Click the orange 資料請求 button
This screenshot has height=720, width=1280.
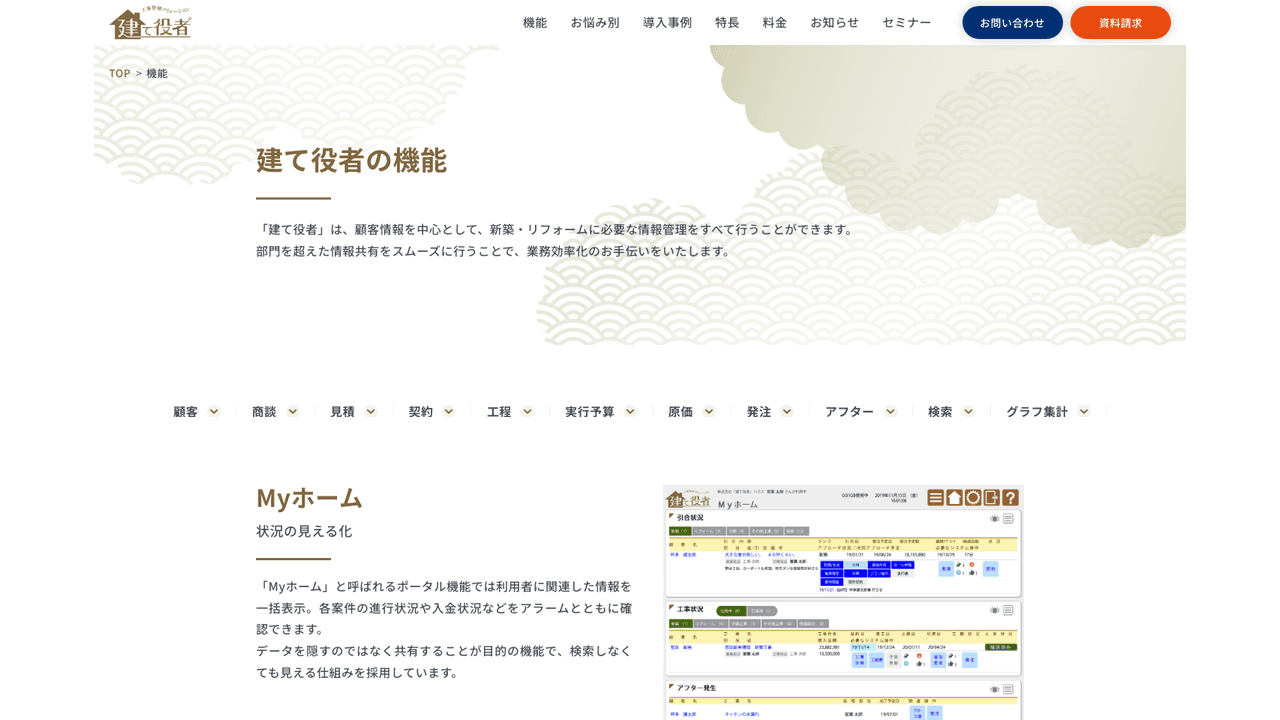(x=1120, y=22)
